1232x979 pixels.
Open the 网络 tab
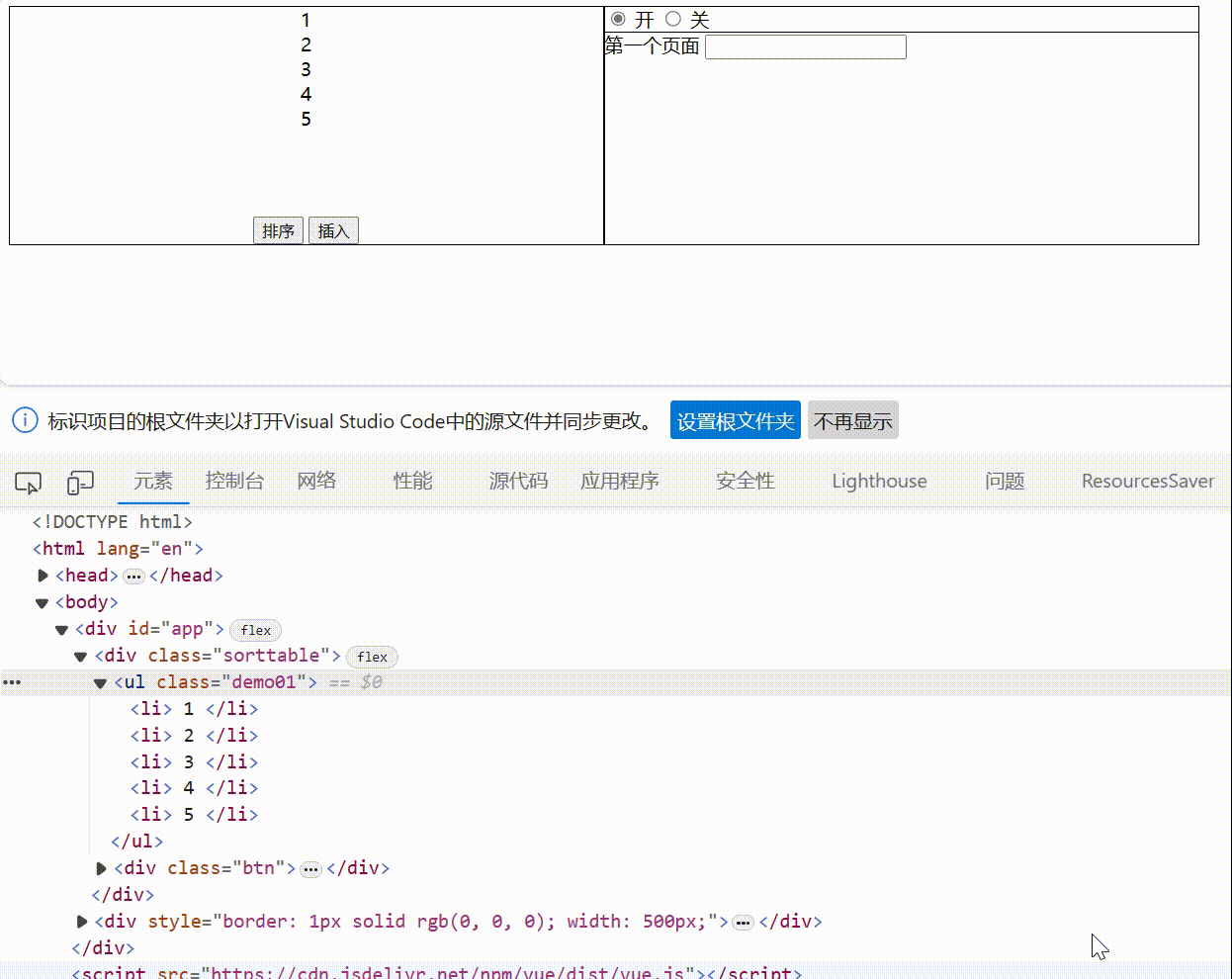(x=316, y=481)
